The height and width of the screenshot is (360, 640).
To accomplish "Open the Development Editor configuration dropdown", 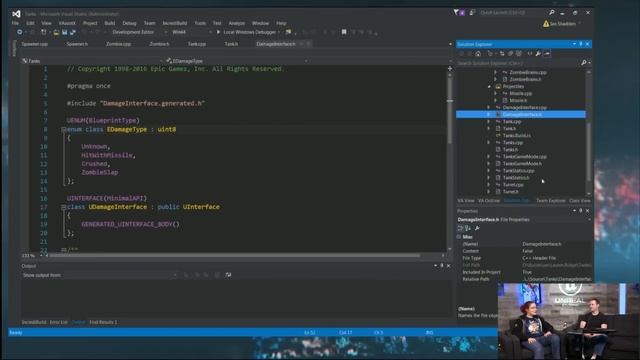I will [x=139, y=32].
